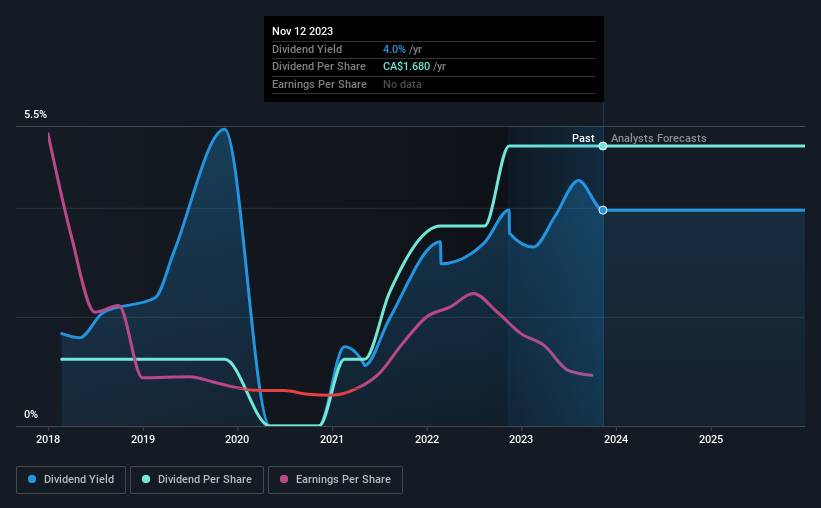Click the 2020 axis label
This screenshot has height=508, width=821.
pyautogui.click(x=237, y=439)
